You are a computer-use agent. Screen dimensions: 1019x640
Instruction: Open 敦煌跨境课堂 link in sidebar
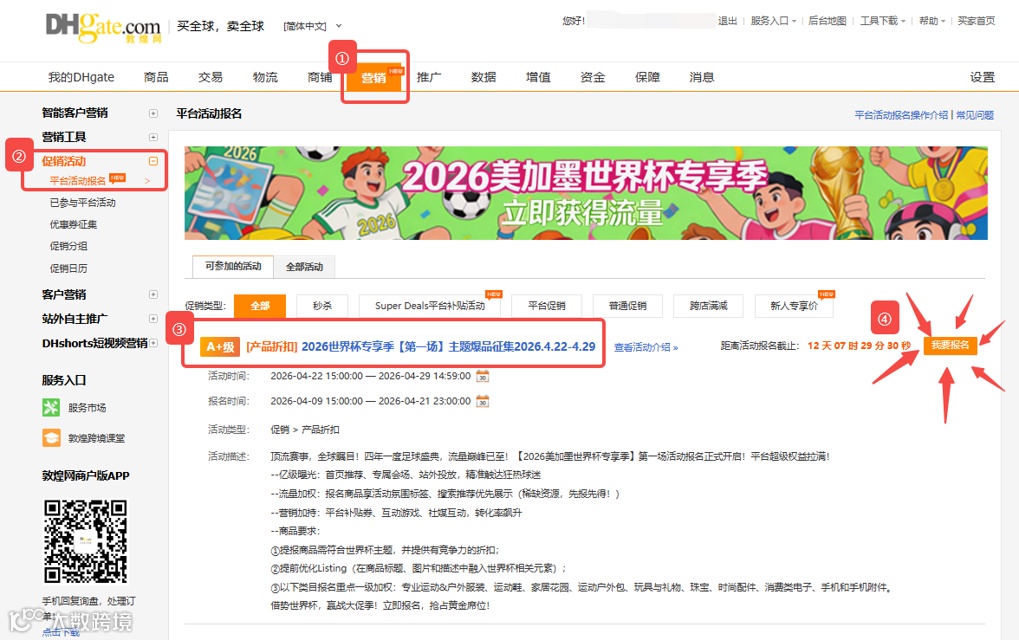(97, 439)
